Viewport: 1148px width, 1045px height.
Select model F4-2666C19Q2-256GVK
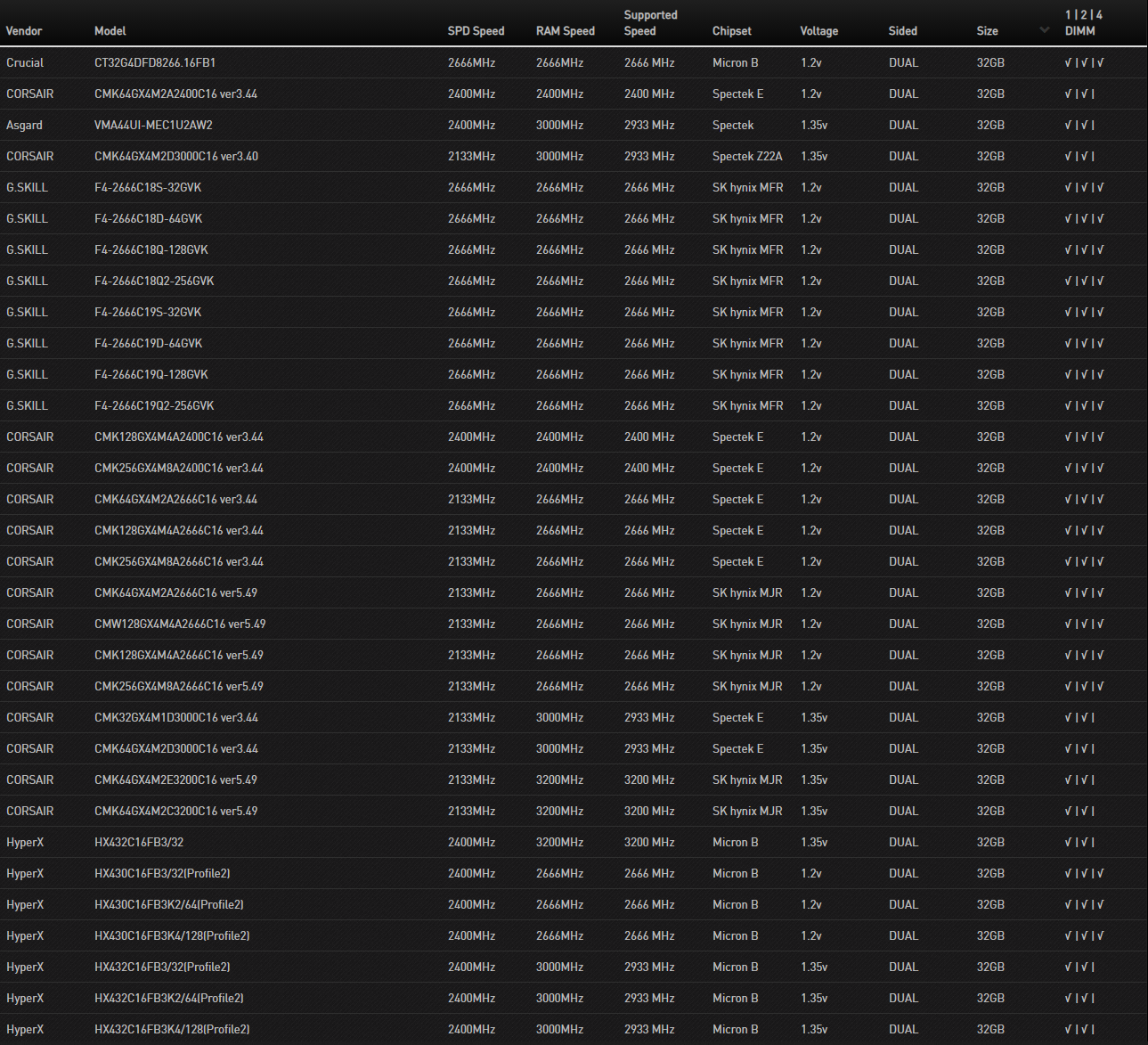coord(154,406)
